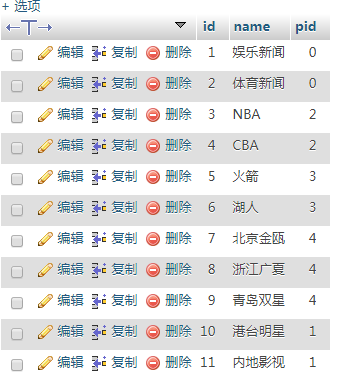The width and height of the screenshot is (362, 374).
Task: Open the column options dropdown triangle
Action: tap(180, 25)
